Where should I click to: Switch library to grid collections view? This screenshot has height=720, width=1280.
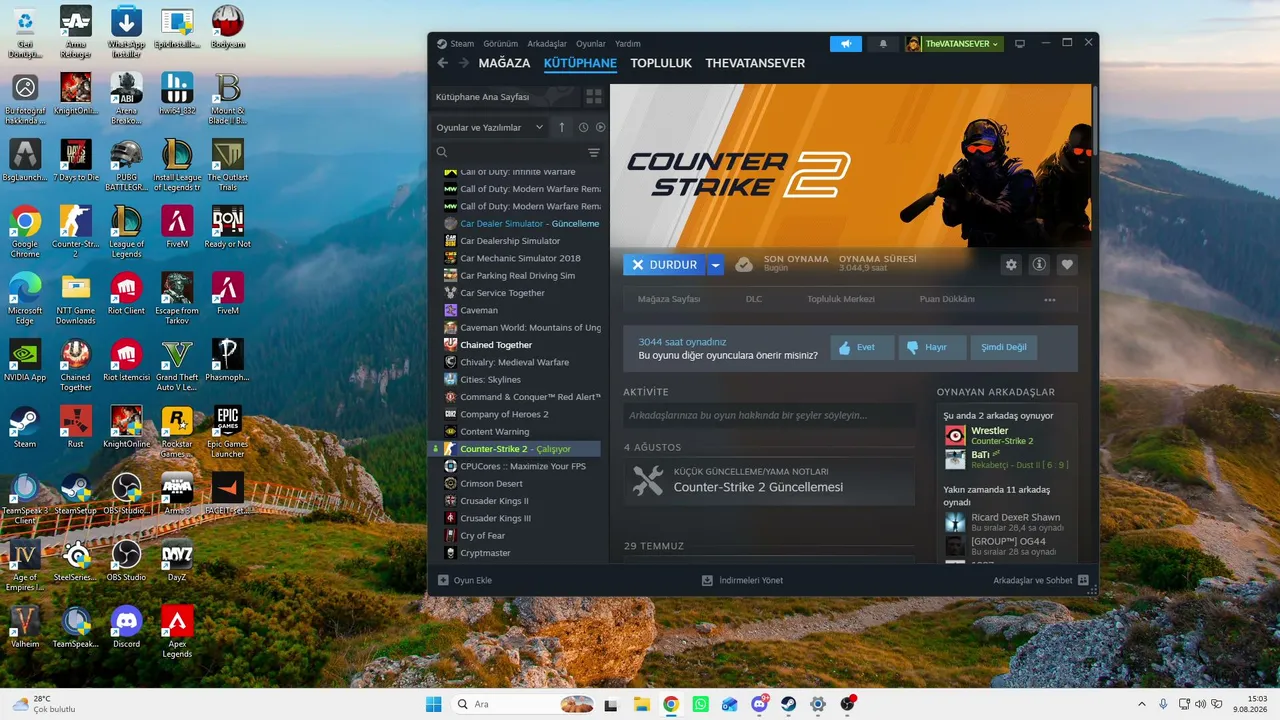coord(594,97)
